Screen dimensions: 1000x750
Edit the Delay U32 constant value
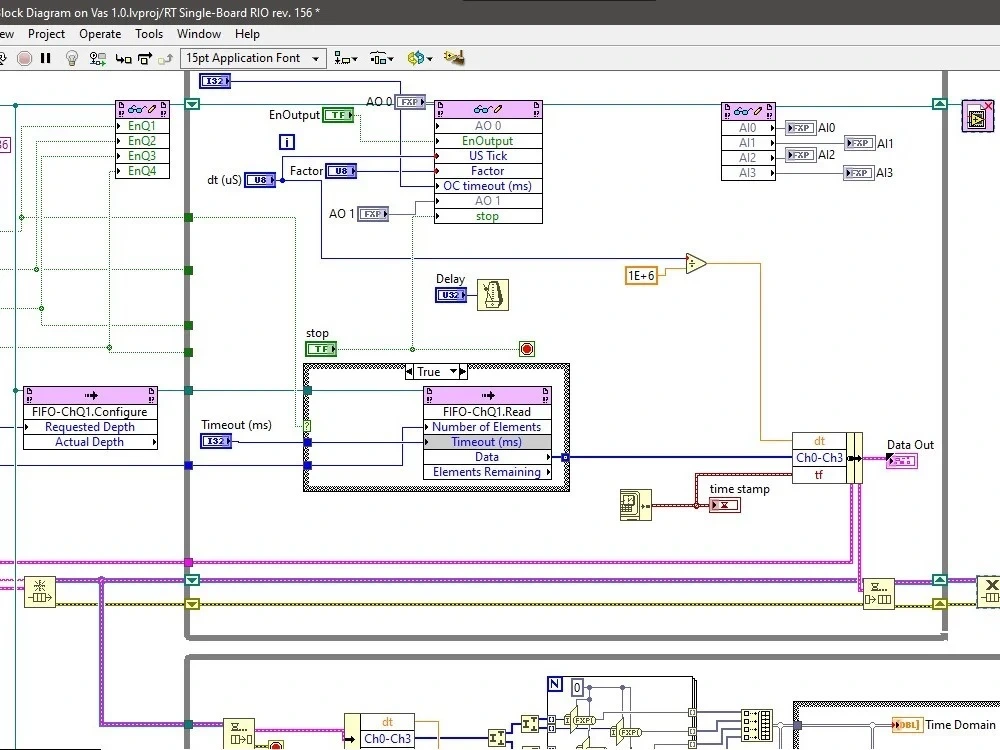(451, 295)
